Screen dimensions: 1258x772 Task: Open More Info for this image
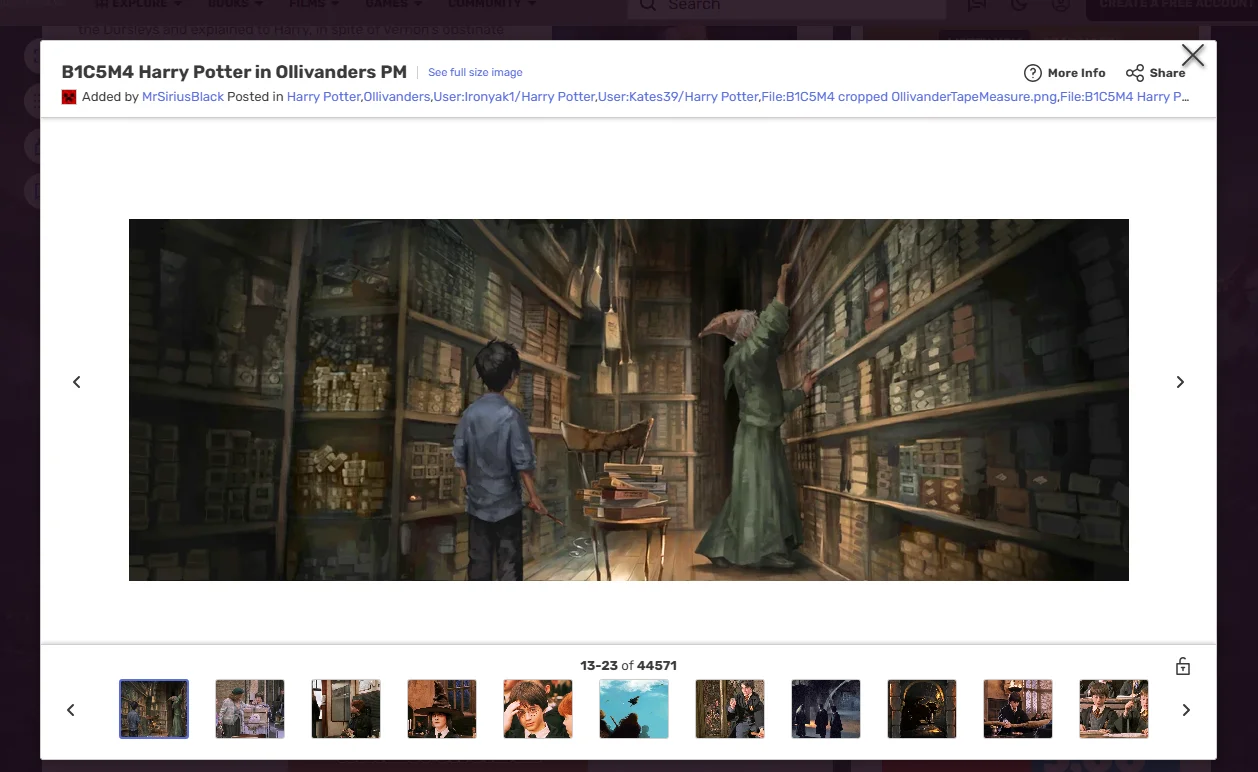point(1076,73)
